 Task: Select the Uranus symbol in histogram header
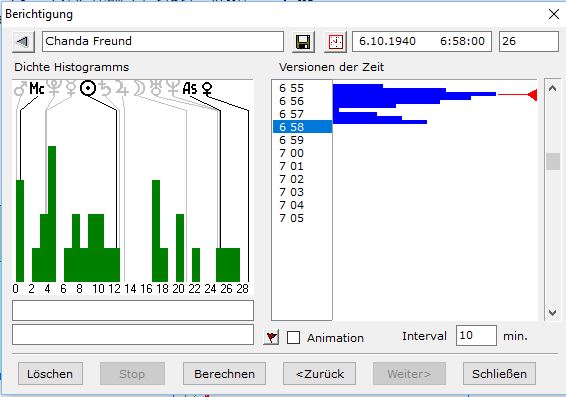(x=156, y=88)
